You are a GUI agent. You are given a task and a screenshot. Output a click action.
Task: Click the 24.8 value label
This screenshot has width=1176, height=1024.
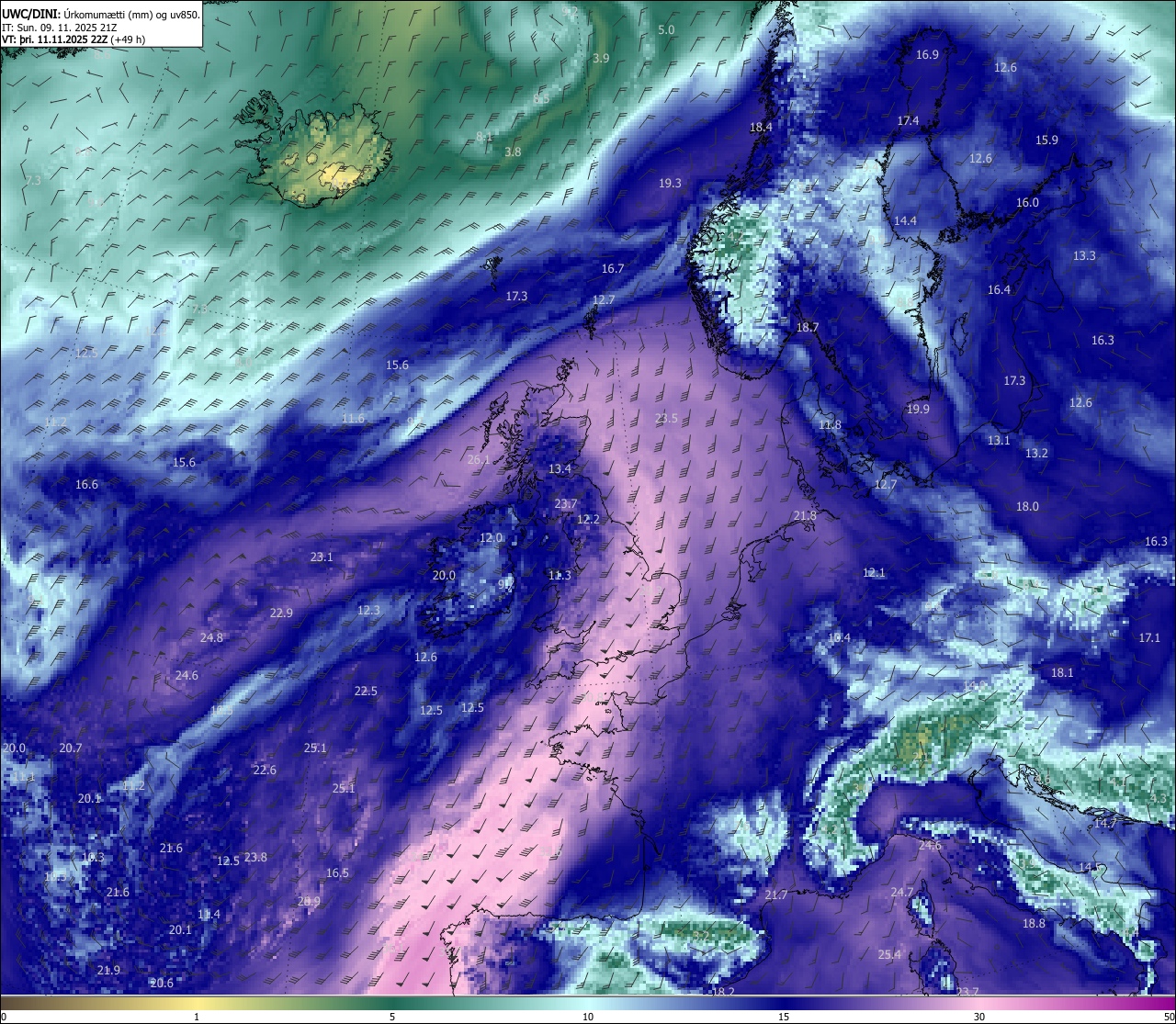point(211,637)
